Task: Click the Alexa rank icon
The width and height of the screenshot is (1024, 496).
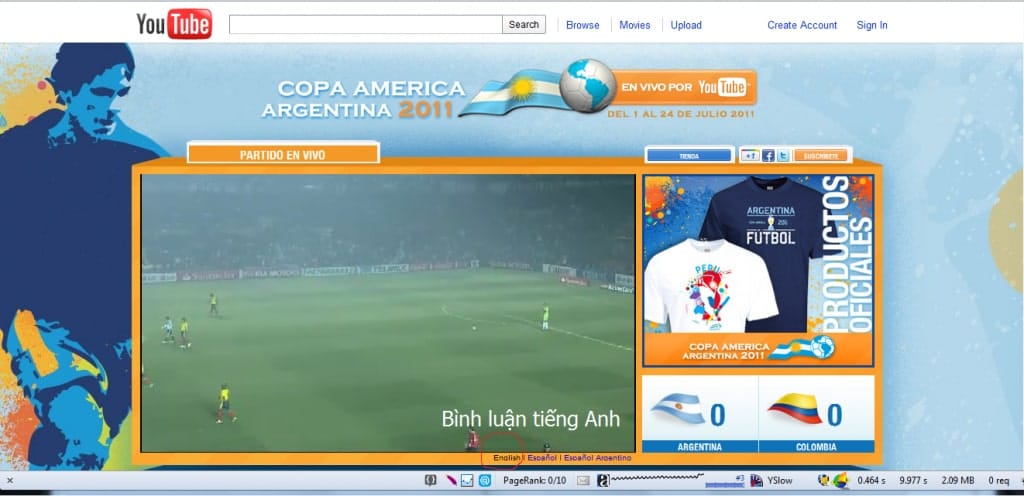Action: point(603,480)
